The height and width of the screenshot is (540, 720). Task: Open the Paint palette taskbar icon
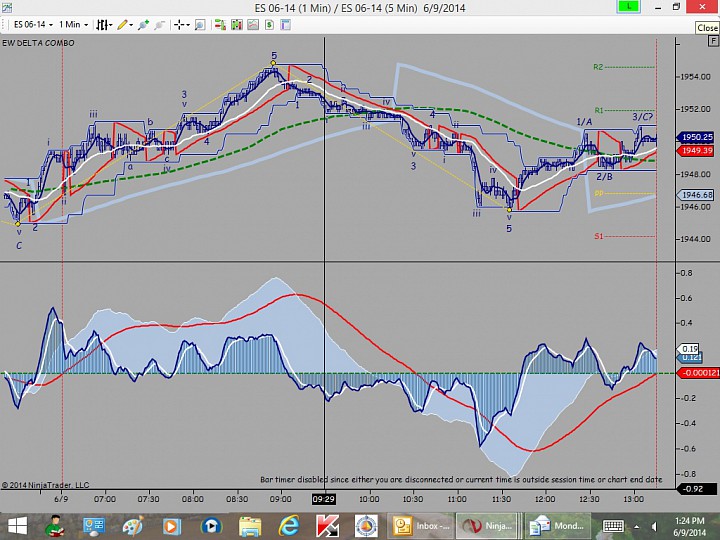click(133, 526)
